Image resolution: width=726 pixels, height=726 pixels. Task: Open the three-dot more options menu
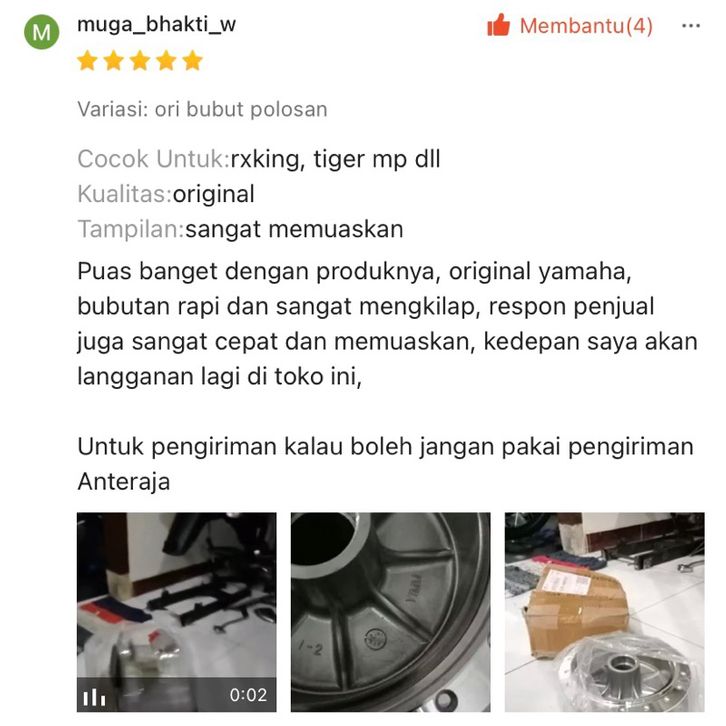[x=690, y=25]
